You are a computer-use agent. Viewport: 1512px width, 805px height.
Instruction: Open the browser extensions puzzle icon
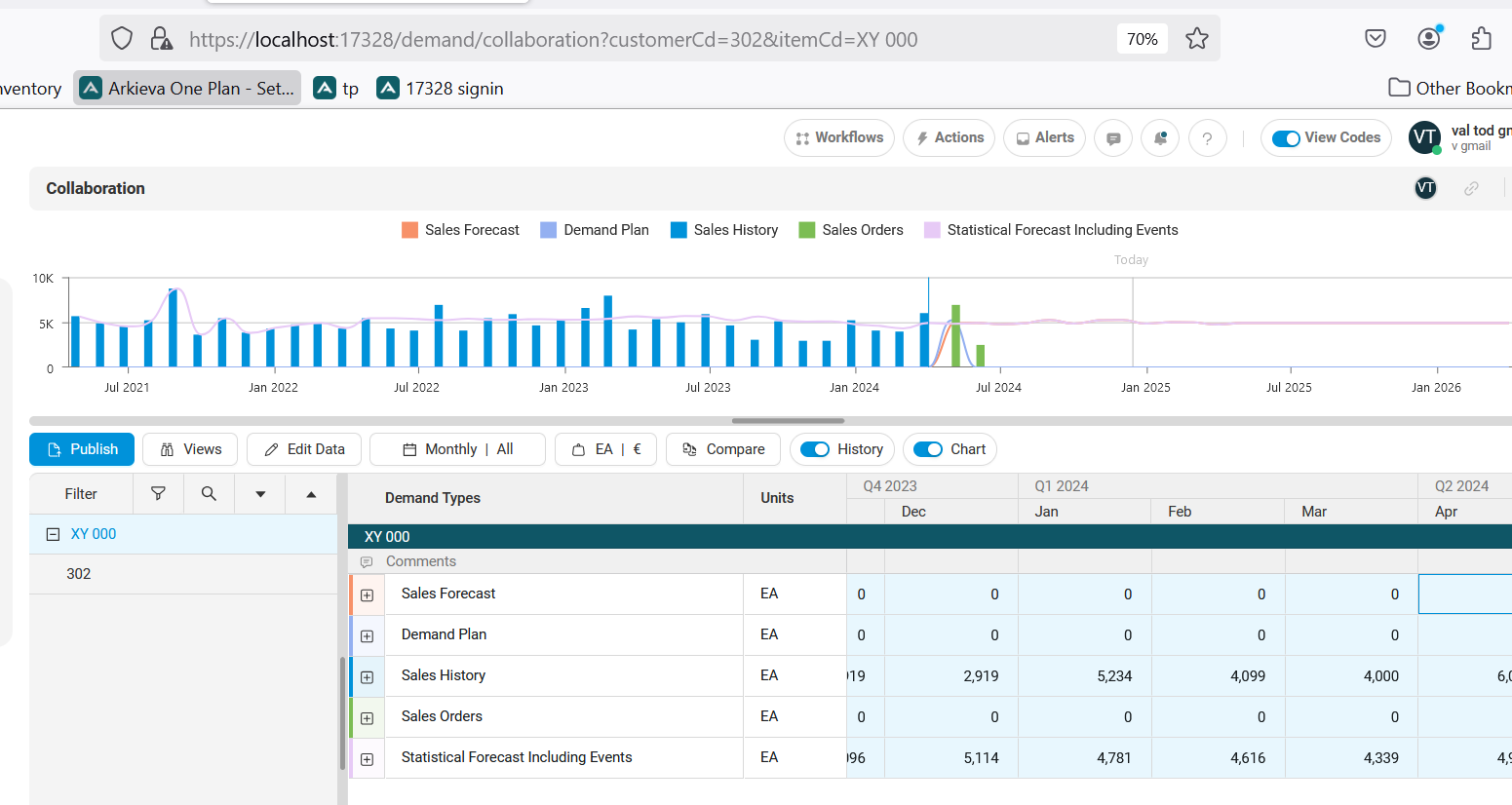[1481, 39]
